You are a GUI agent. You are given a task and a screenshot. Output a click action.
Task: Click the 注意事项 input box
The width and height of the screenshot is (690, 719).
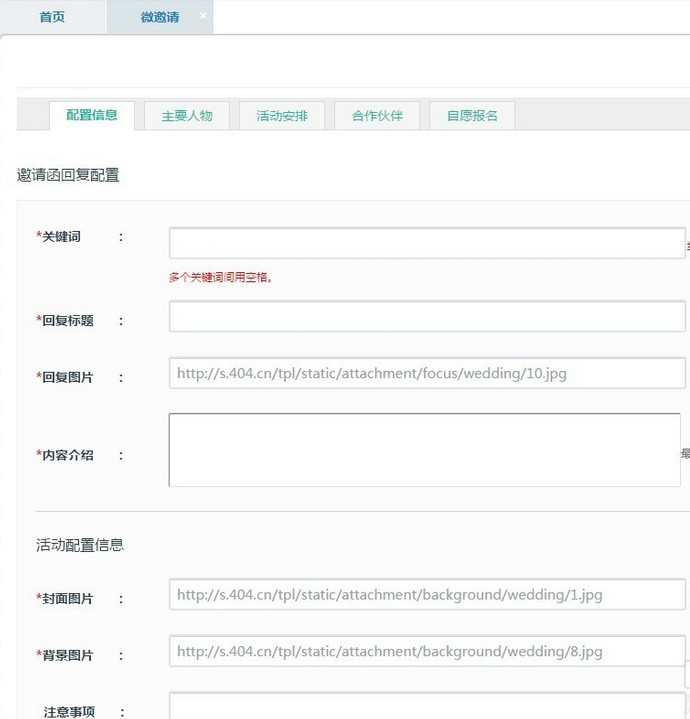coord(427,706)
